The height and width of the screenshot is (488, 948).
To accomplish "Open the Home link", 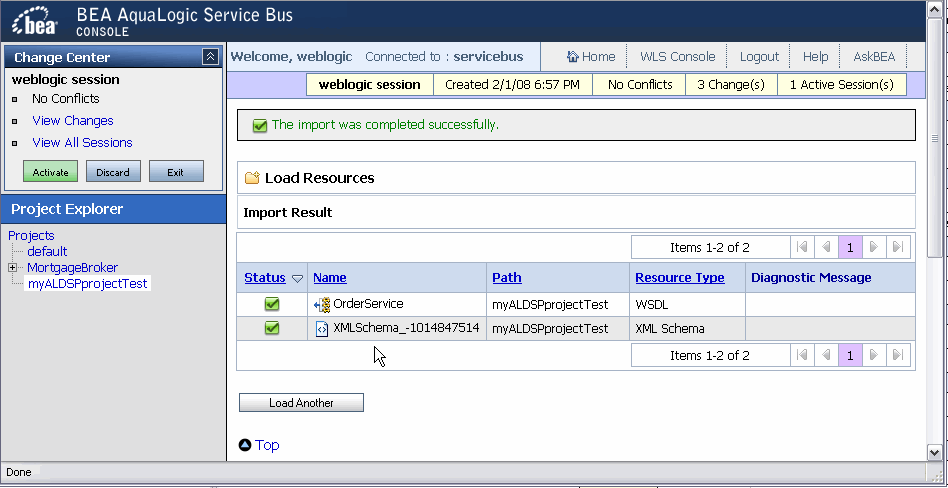I will click(599, 57).
